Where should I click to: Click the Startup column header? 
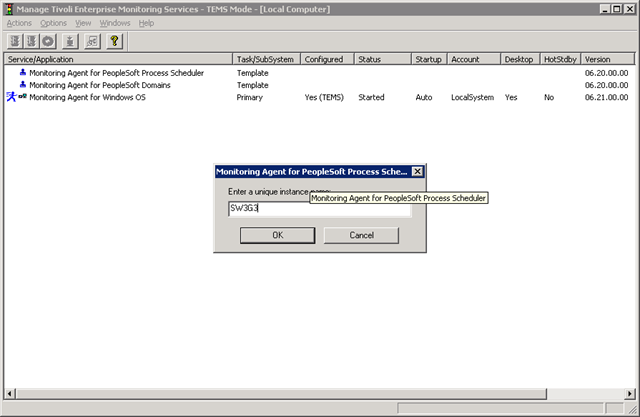coord(429,59)
